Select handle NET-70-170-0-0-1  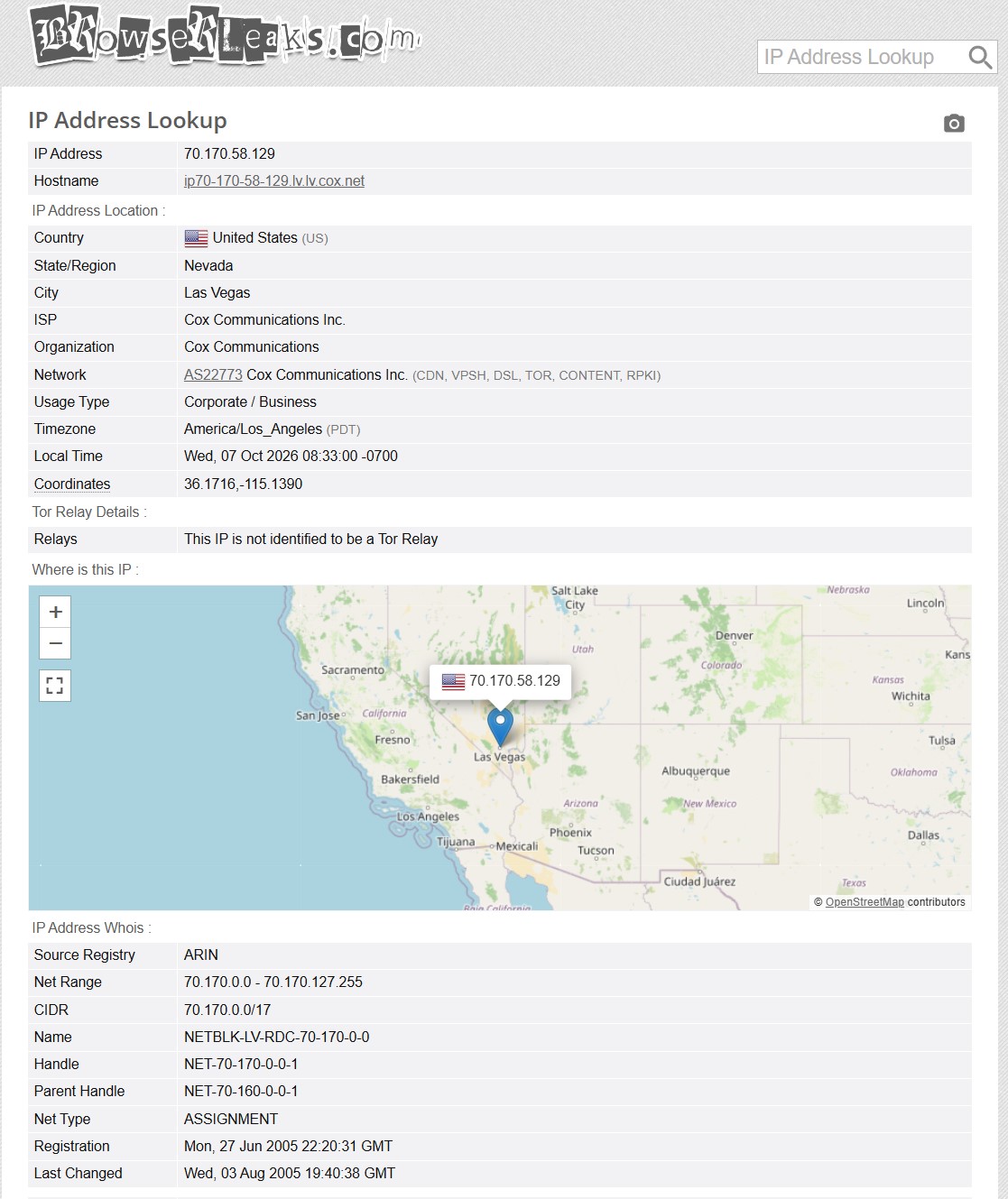point(241,1064)
